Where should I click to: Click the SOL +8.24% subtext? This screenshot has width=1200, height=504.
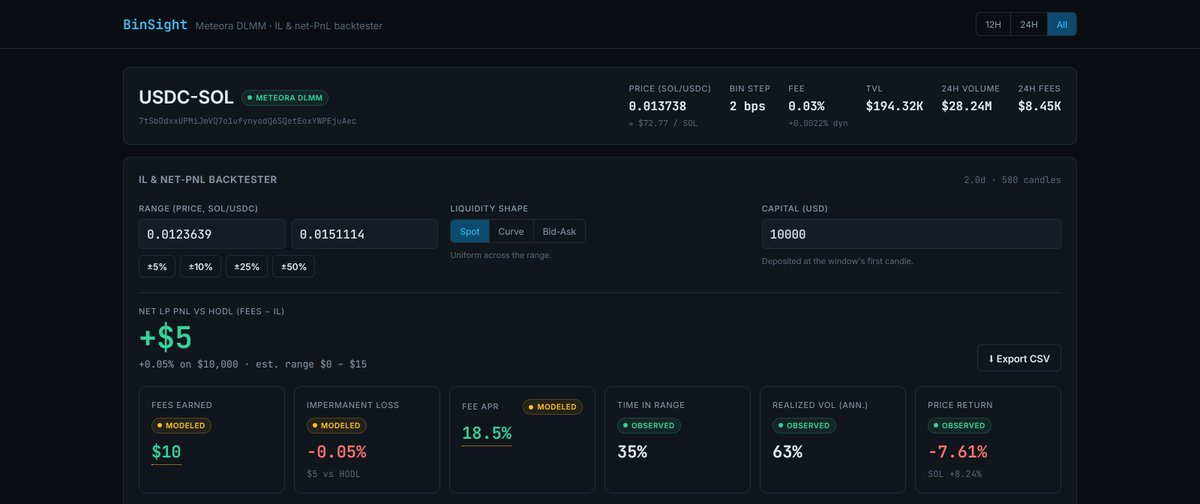(x=955, y=474)
